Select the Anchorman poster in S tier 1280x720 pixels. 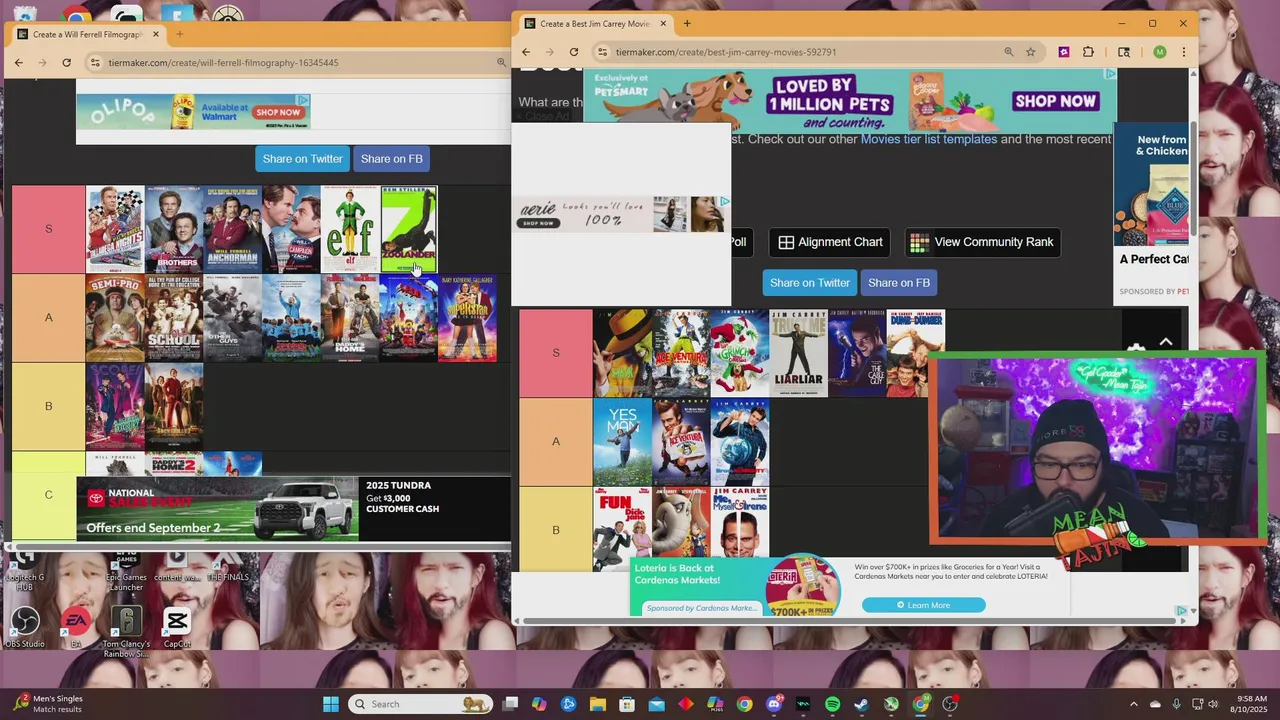point(233,229)
